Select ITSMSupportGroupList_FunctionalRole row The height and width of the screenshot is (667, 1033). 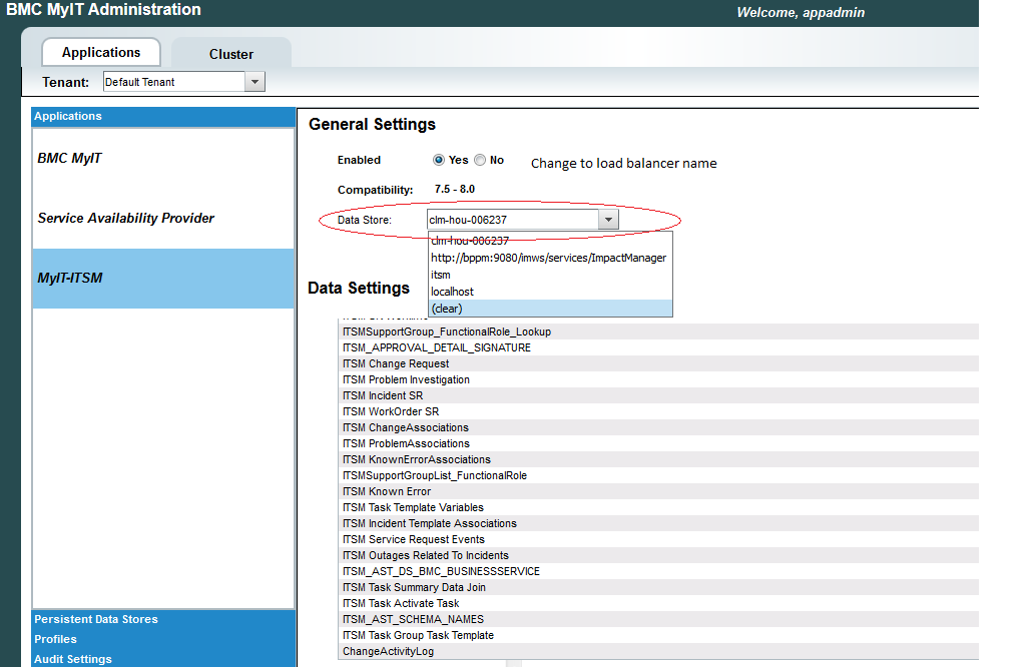coord(658,475)
